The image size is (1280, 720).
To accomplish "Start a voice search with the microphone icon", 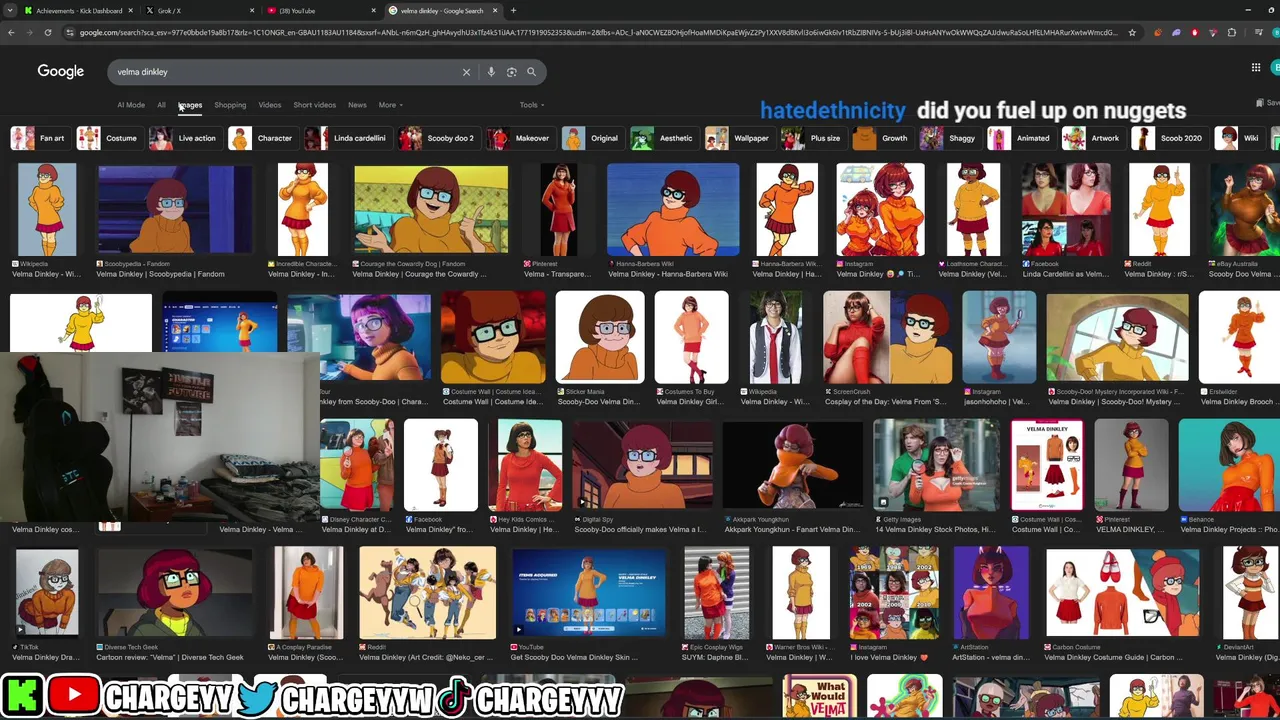I will coord(491,72).
